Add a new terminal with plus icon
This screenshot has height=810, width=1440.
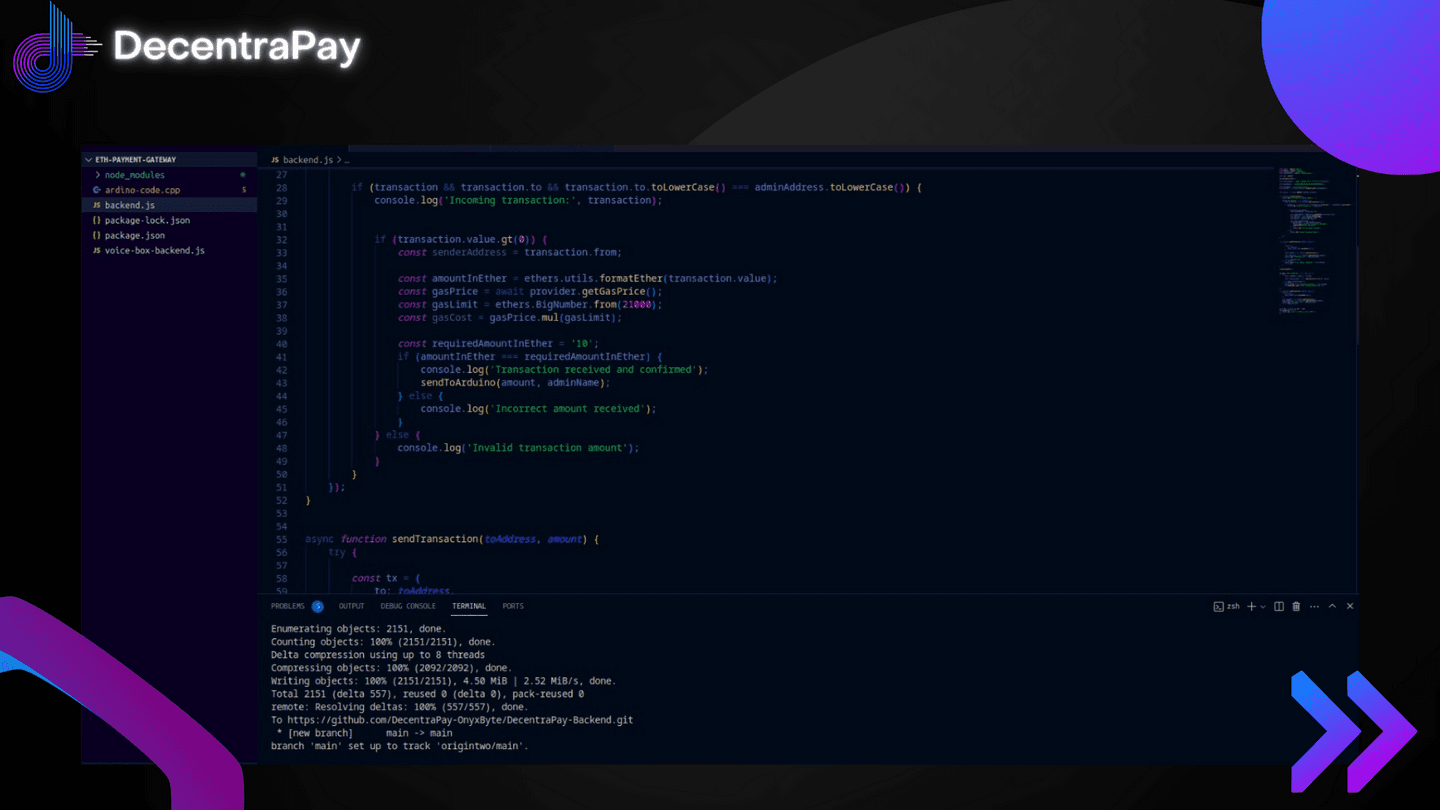tap(1251, 606)
